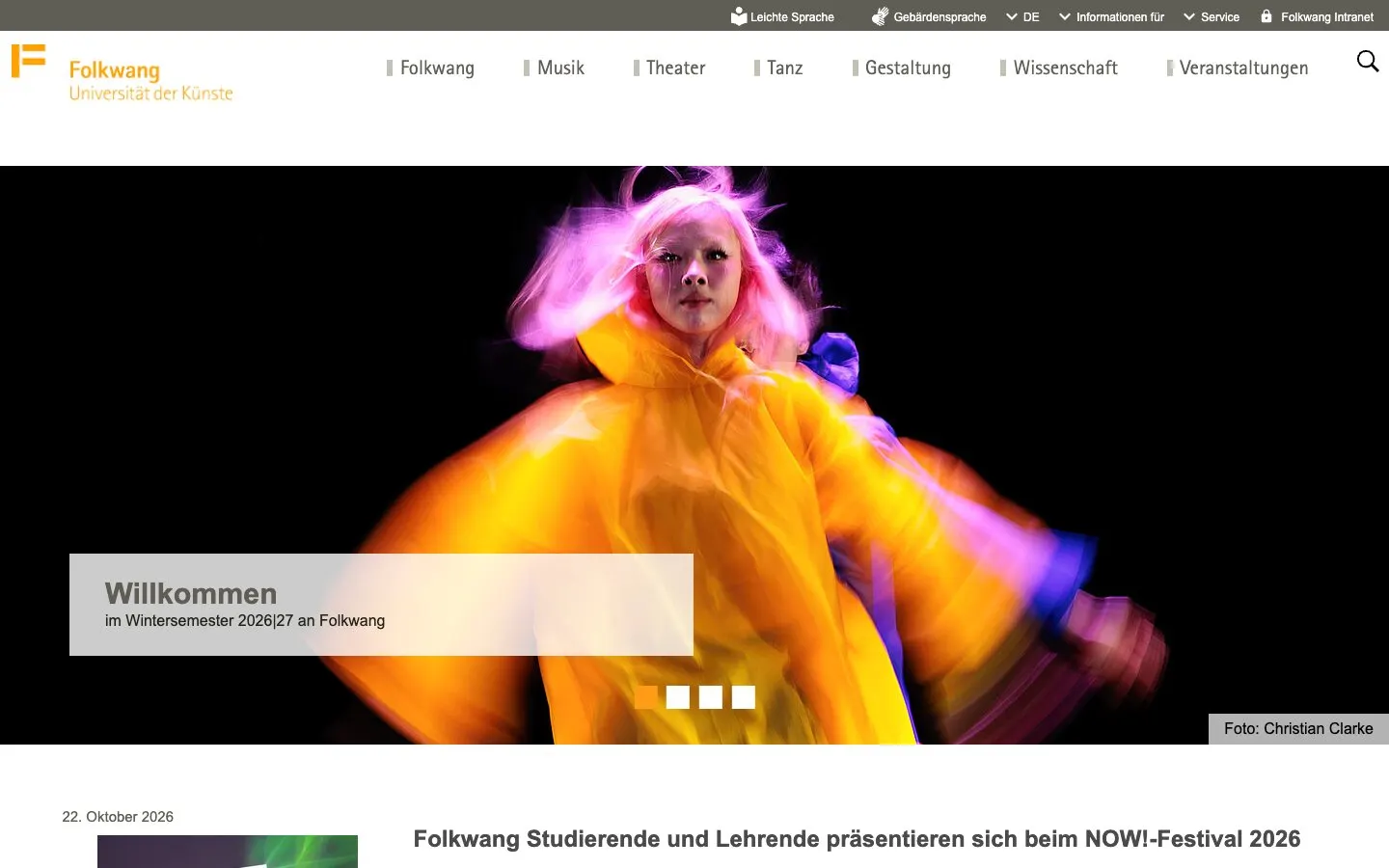Expand the Informationen für dropdown
The width and height of the screenshot is (1389, 868).
(x=1111, y=17)
